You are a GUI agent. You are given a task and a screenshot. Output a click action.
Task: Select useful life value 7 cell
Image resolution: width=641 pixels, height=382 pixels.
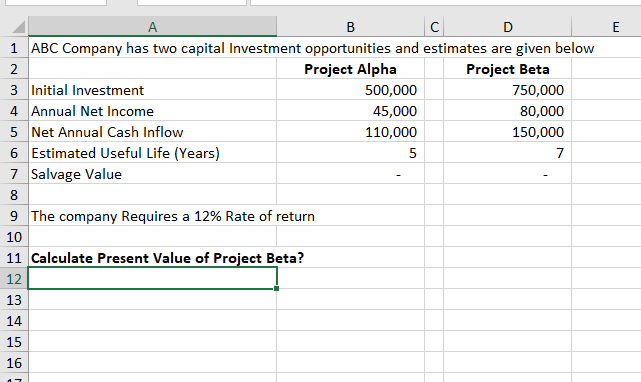click(x=507, y=153)
